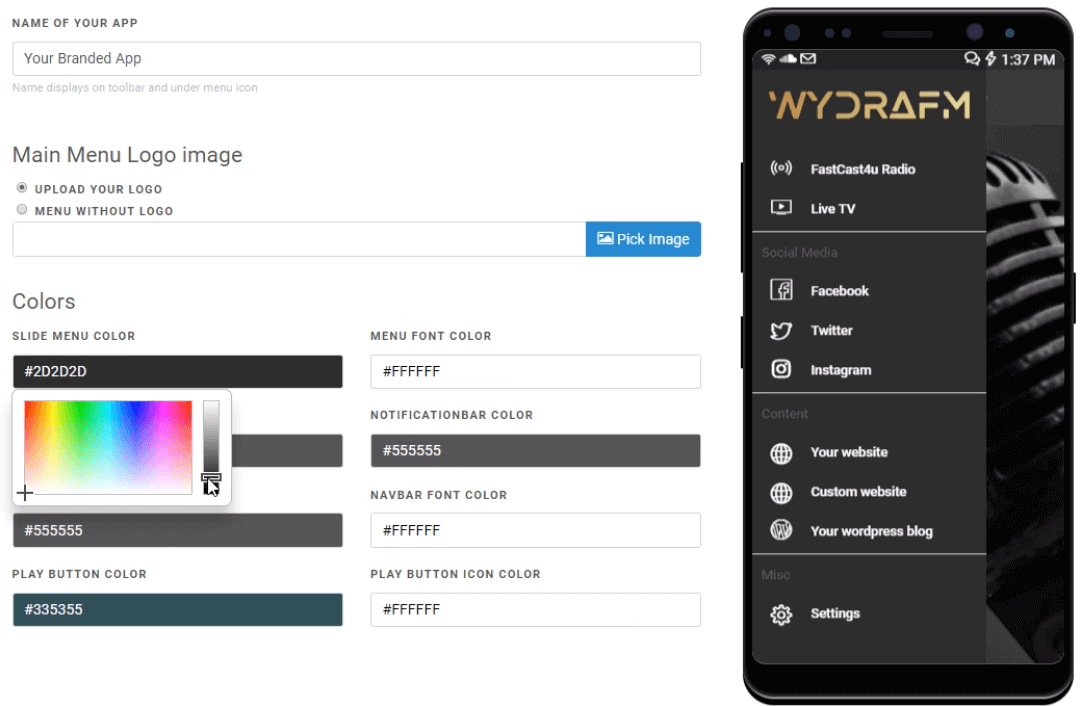The image size is (1080, 706).
Task: Click the cloud icon in phone status bar
Action: [x=787, y=59]
